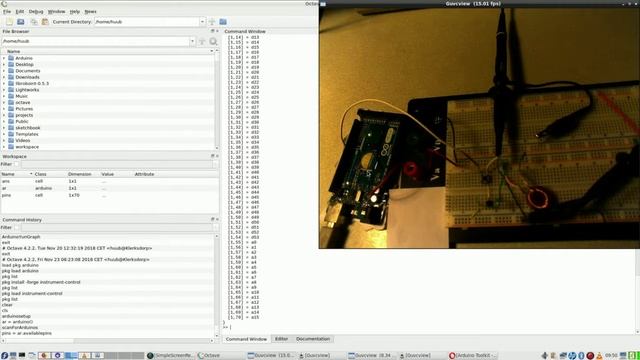640x360 pixels.
Task: Expand the workspace folder
Action: coord(4,147)
